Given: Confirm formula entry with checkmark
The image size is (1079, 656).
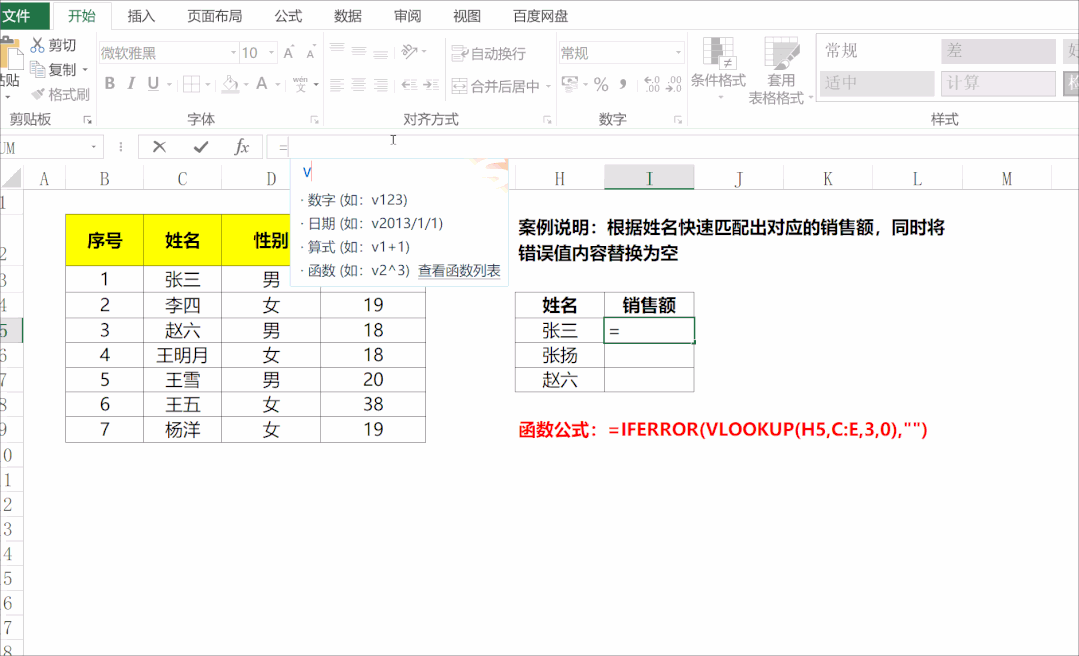Looking at the screenshot, I should pos(201,147).
